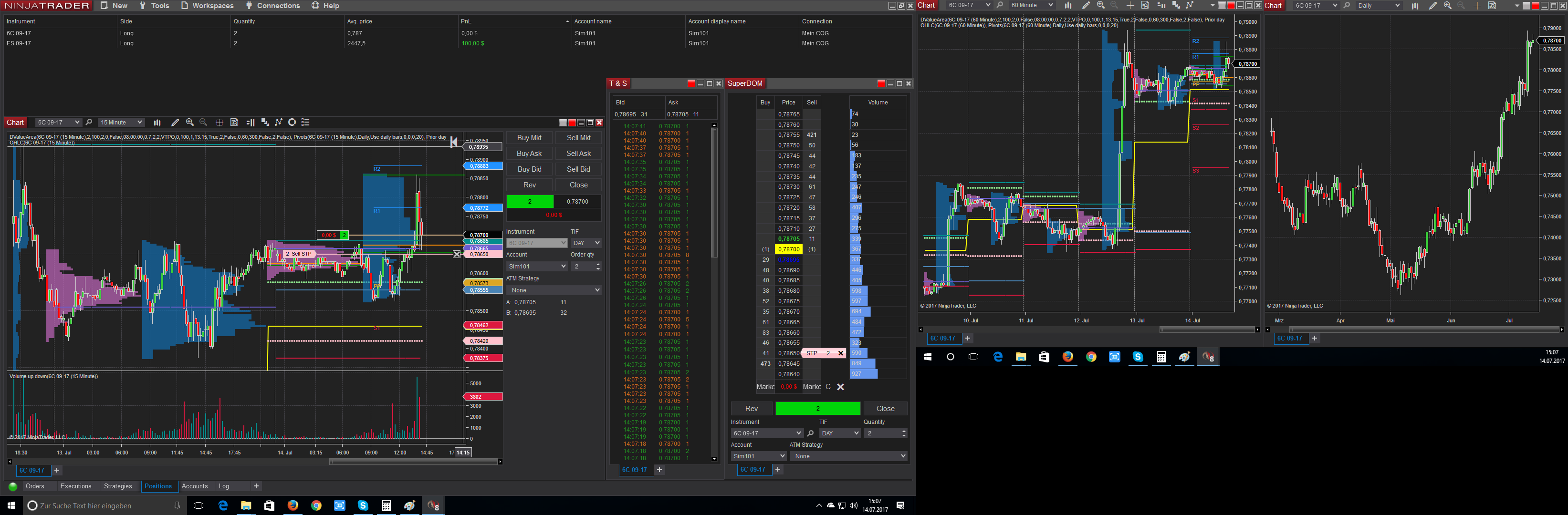Toggle red link button in SuperDOM window
Image resolution: width=1568 pixels, height=515 pixels.
(x=881, y=83)
